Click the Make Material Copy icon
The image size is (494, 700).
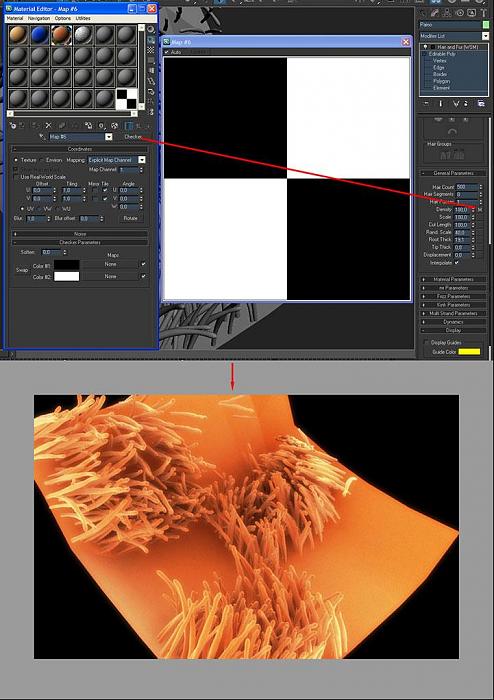pos(62,126)
